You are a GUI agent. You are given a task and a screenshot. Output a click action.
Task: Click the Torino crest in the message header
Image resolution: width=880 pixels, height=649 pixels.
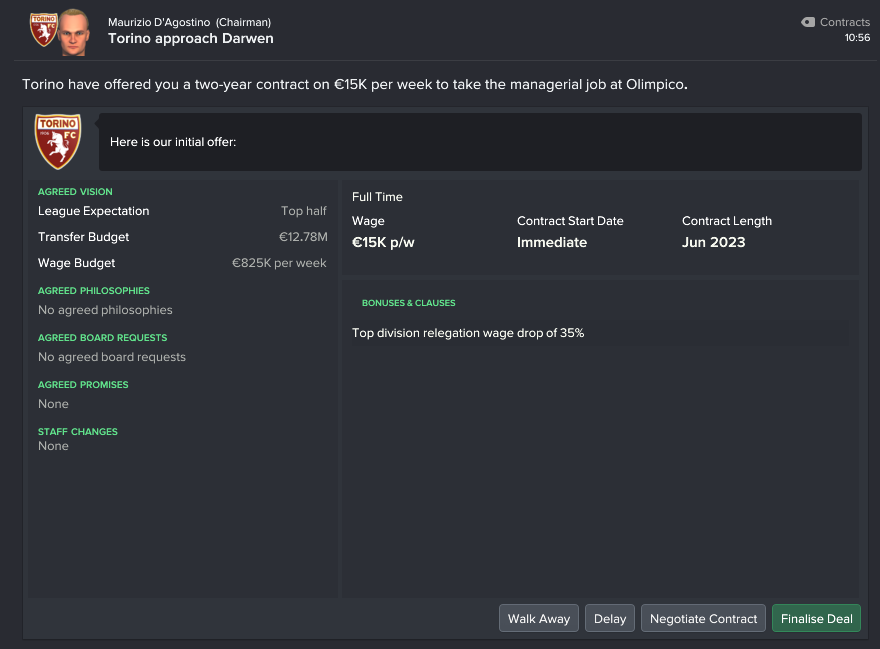click(x=44, y=30)
